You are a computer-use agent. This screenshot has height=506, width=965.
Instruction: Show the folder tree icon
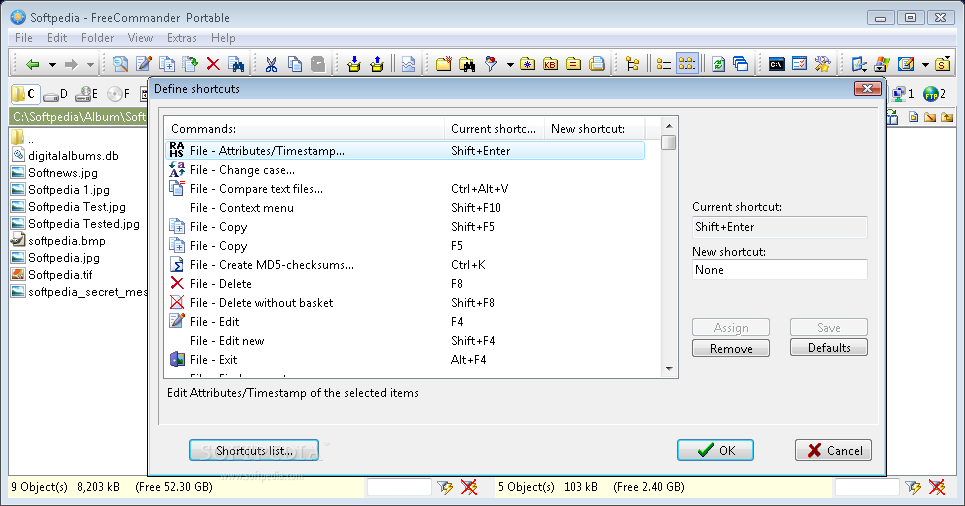(x=632, y=64)
